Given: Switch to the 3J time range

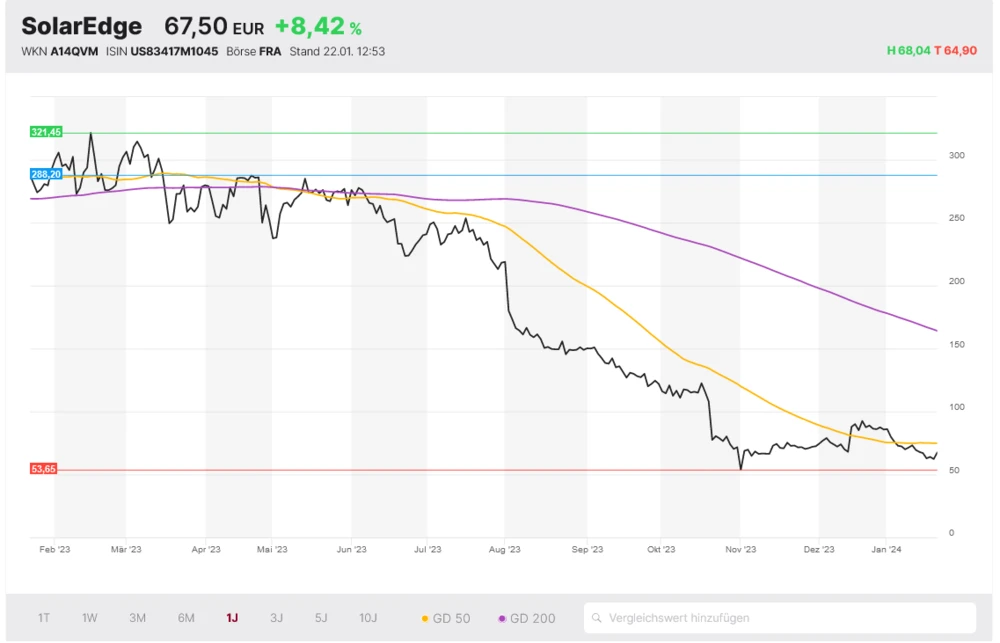Looking at the screenshot, I should [x=277, y=618].
